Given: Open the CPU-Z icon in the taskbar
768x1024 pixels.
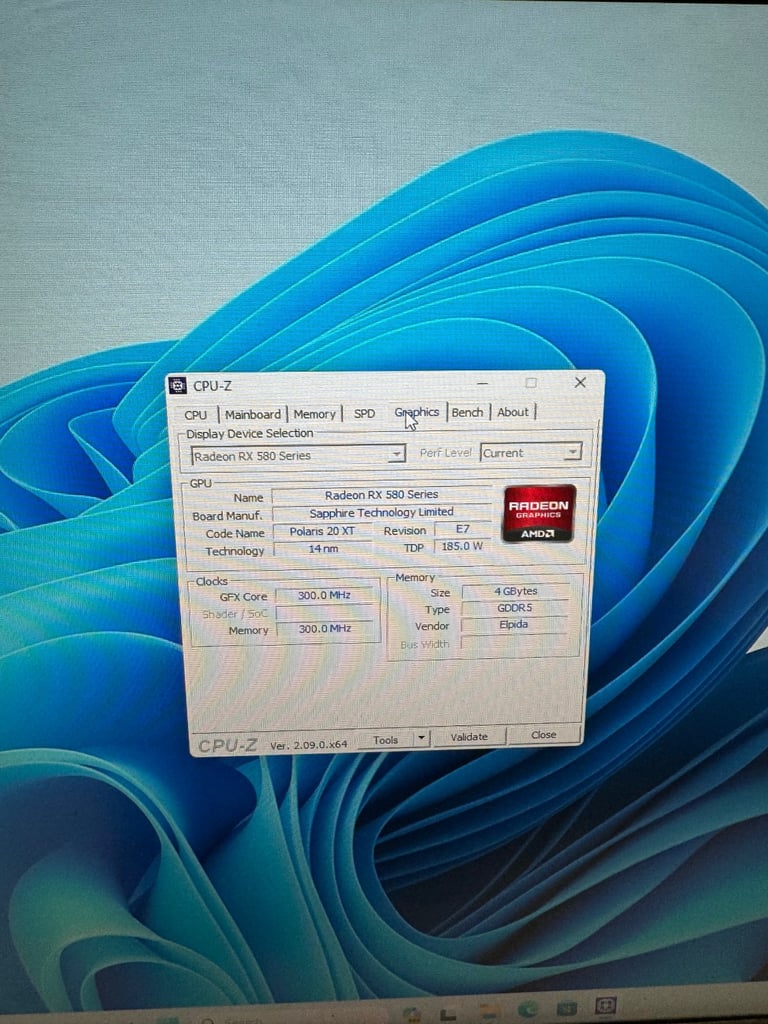Looking at the screenshot, I should point(606,1006).
